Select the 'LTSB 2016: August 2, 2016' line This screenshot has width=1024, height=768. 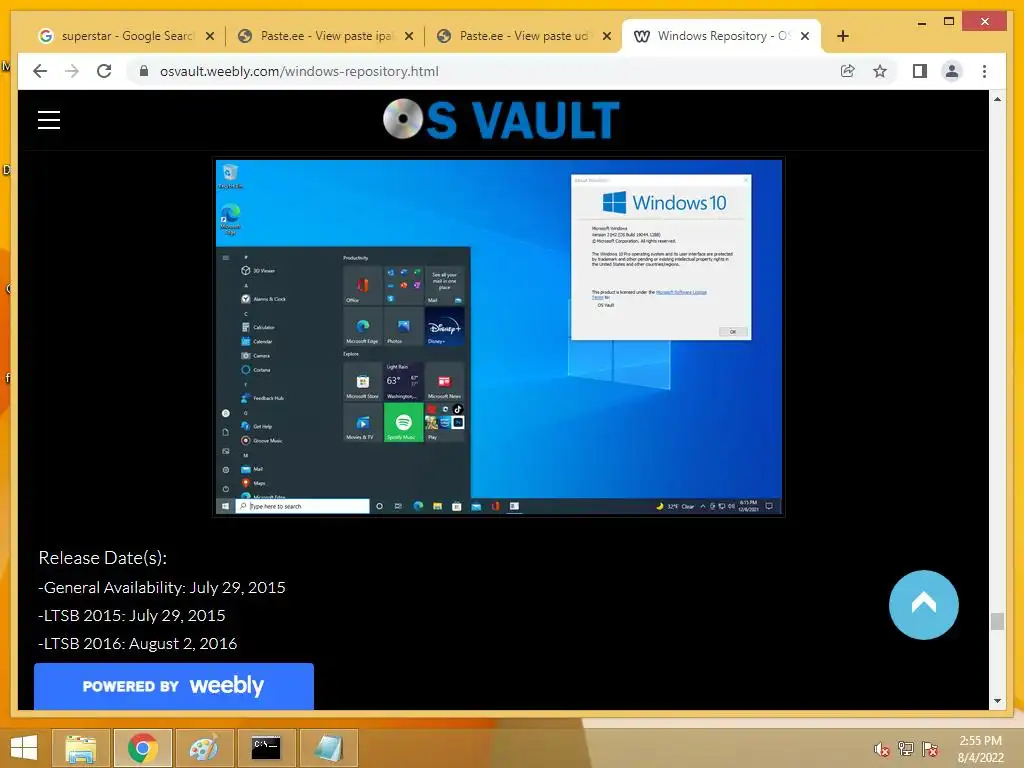(138, 644)
